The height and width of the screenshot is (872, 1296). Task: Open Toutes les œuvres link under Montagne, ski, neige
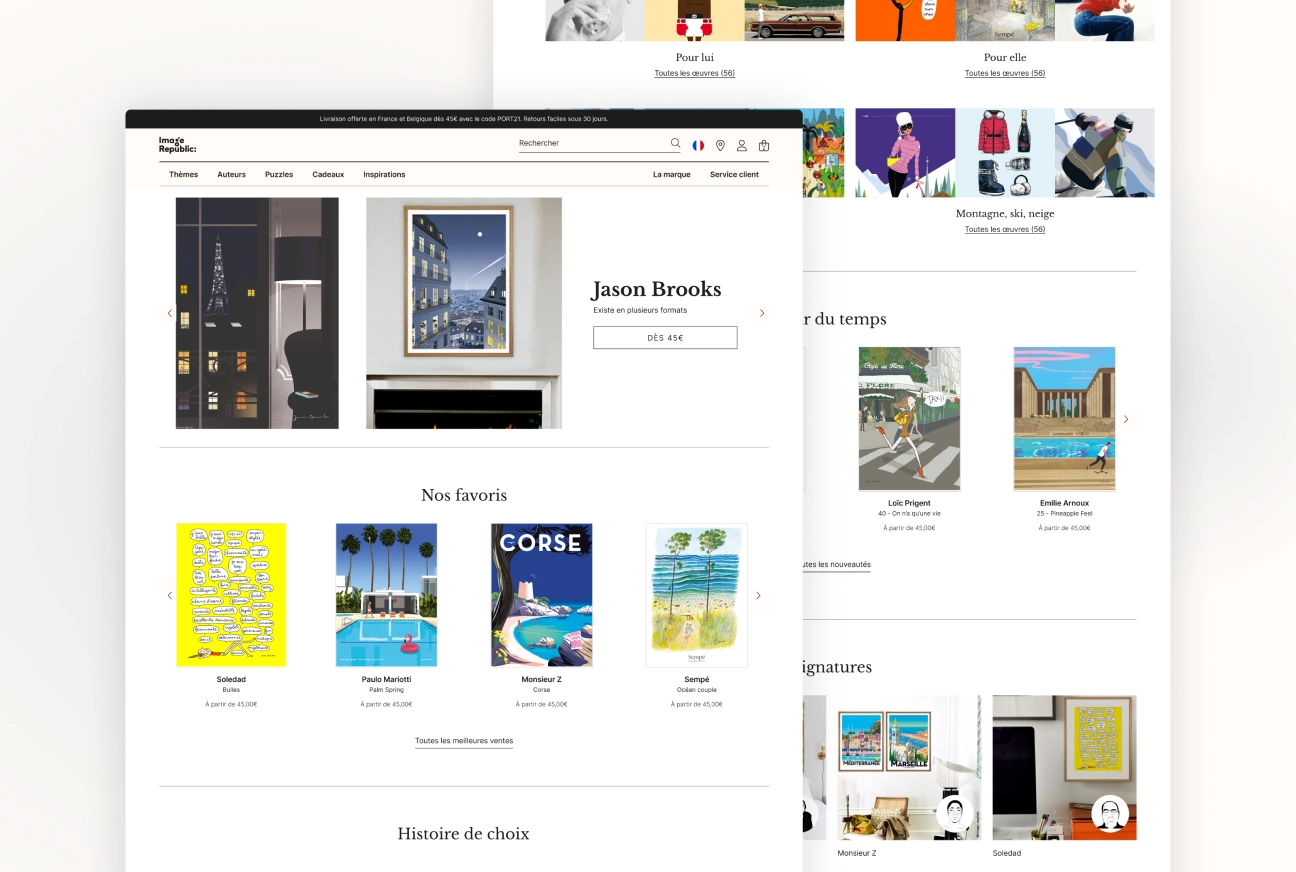(x=1004, y=229)
